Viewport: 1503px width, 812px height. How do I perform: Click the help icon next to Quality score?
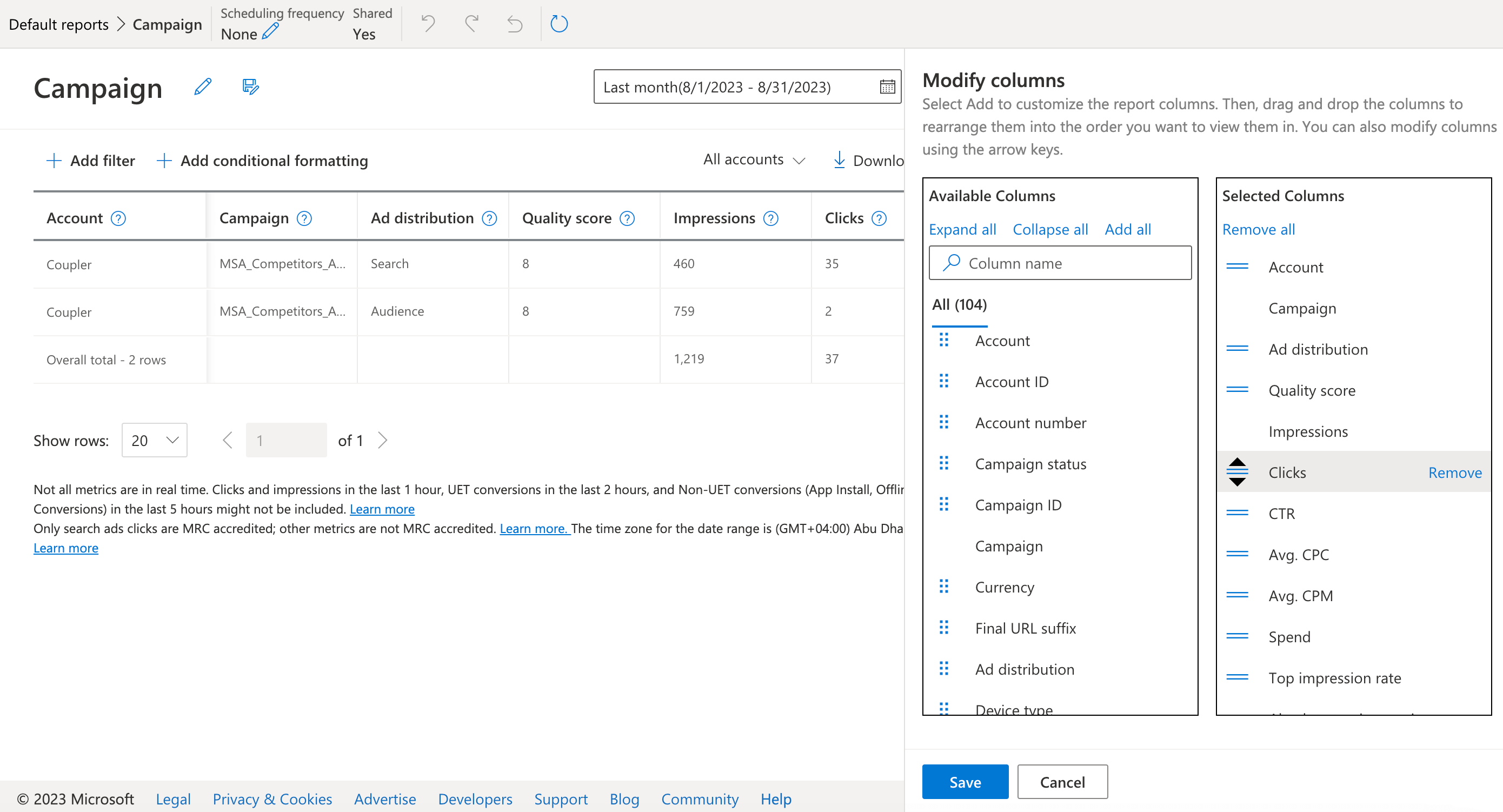pyautogui.click(x=627, y=218)
